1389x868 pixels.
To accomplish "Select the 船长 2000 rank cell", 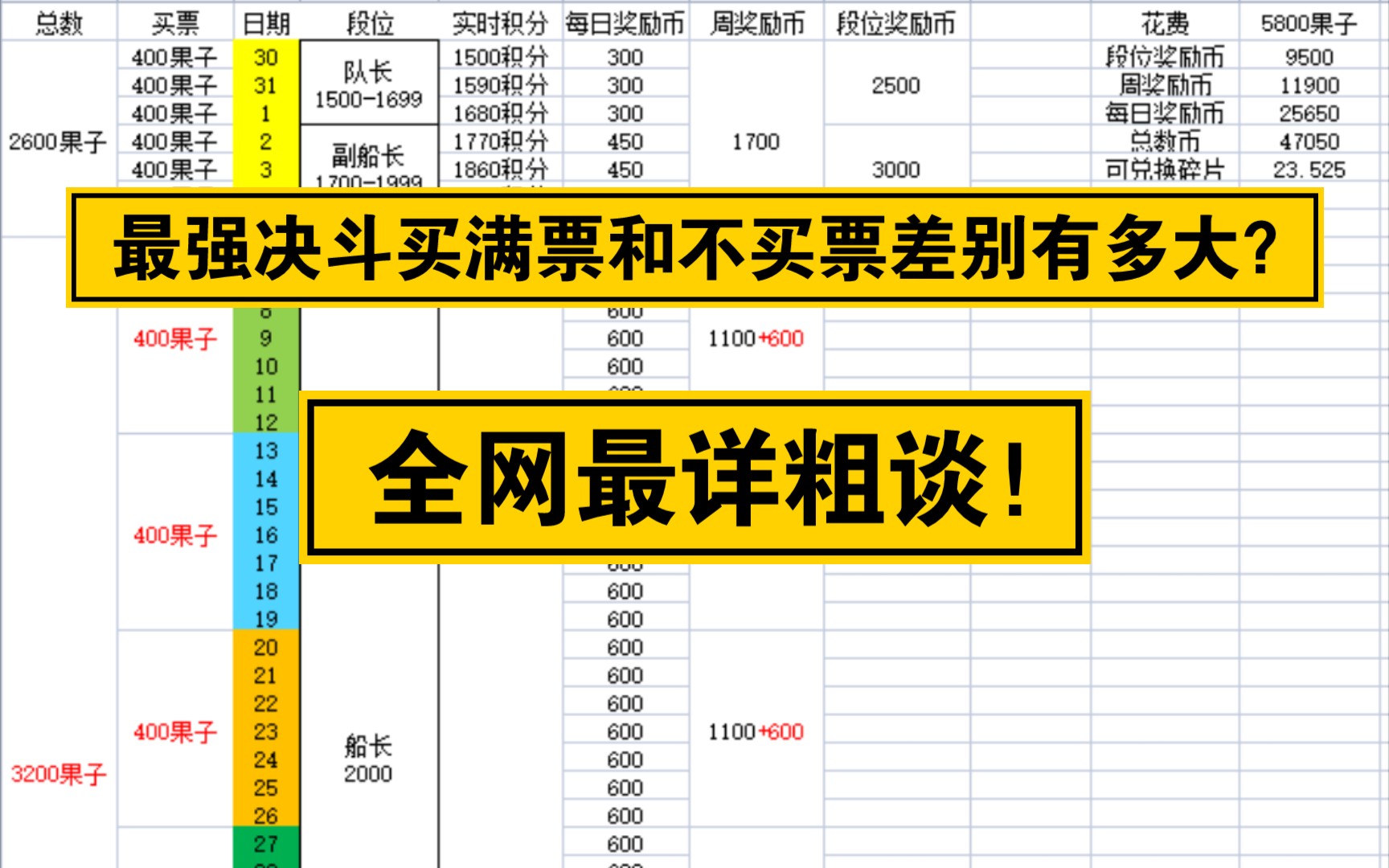I will click(368, 759).
